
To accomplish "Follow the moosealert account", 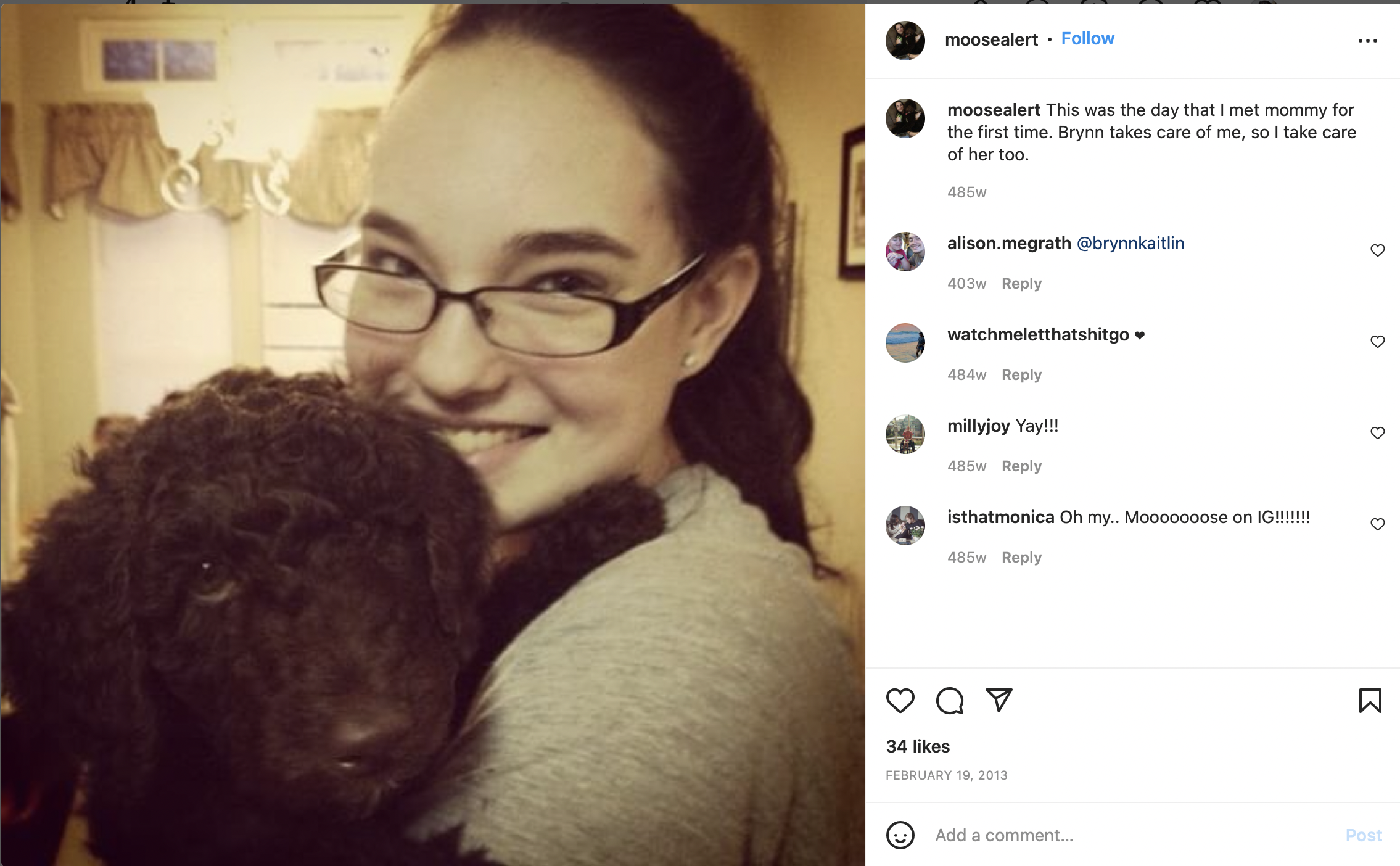I will click(x=1087, y=39).
